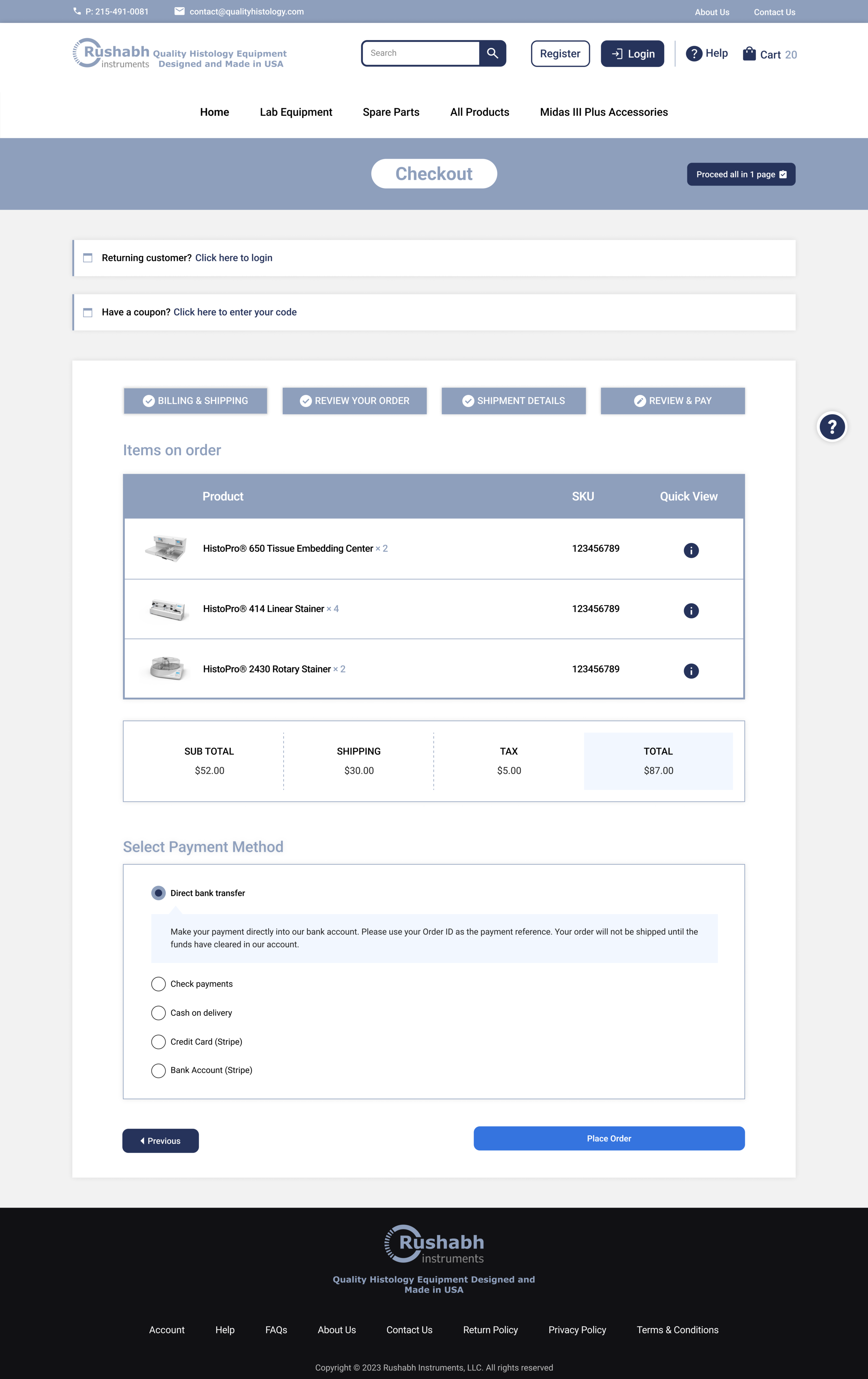
Task: Choose Bank Account (Stripe) radio button
Action: tap(159, 1070)
